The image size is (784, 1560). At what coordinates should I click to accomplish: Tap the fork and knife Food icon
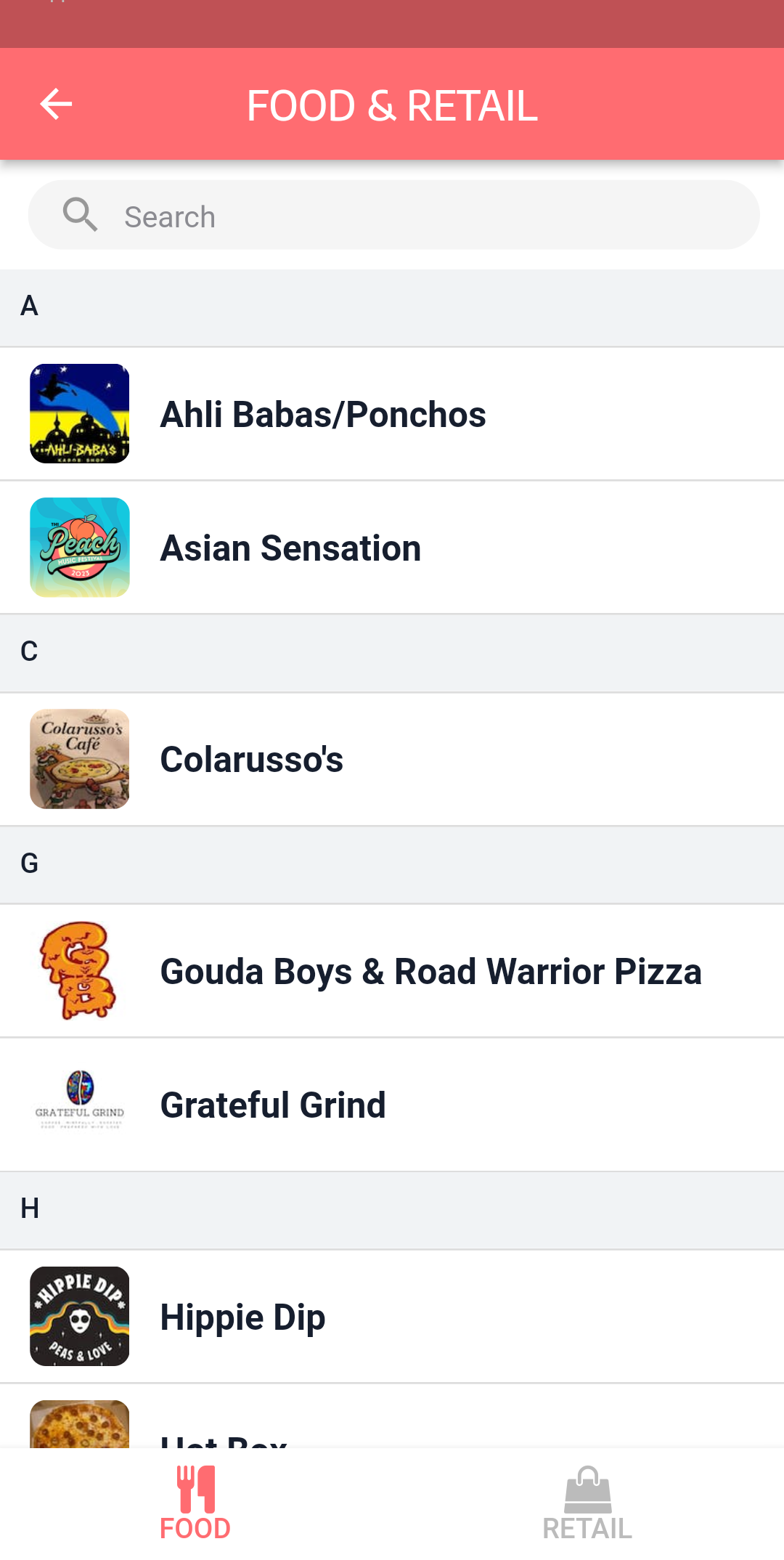196,1489
